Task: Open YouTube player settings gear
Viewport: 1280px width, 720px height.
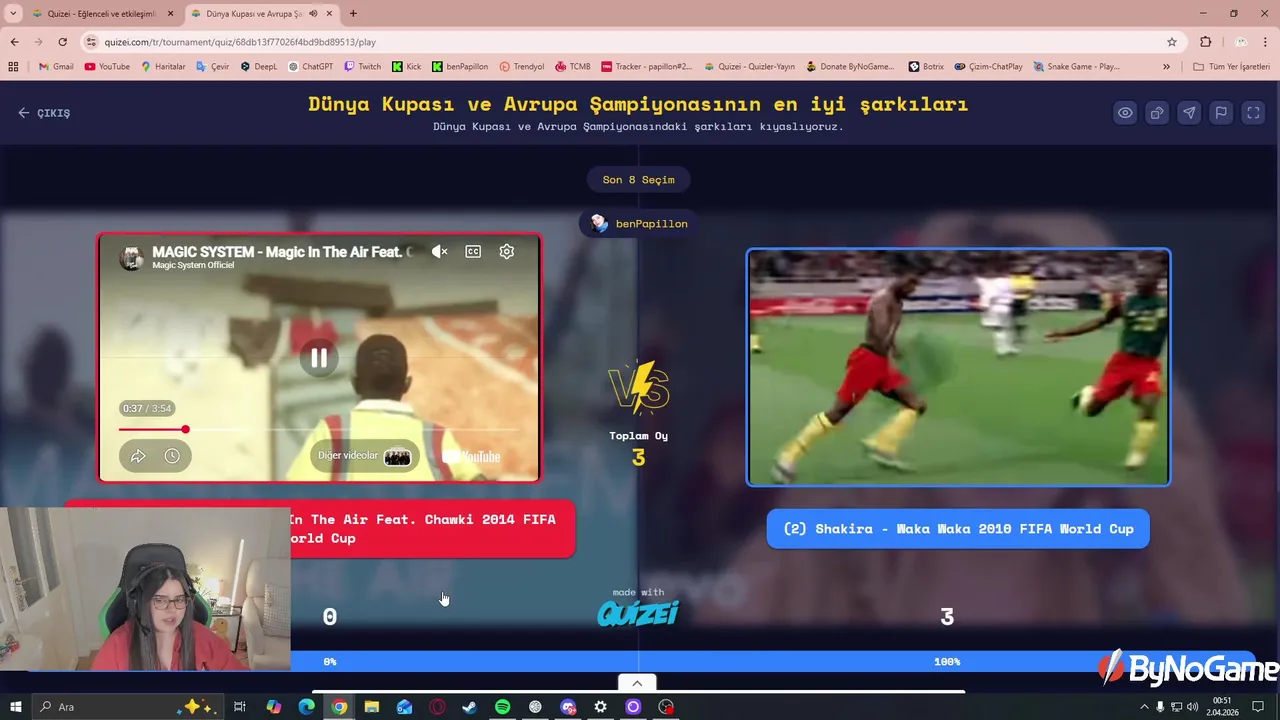Action: click(x=507, y=252)
